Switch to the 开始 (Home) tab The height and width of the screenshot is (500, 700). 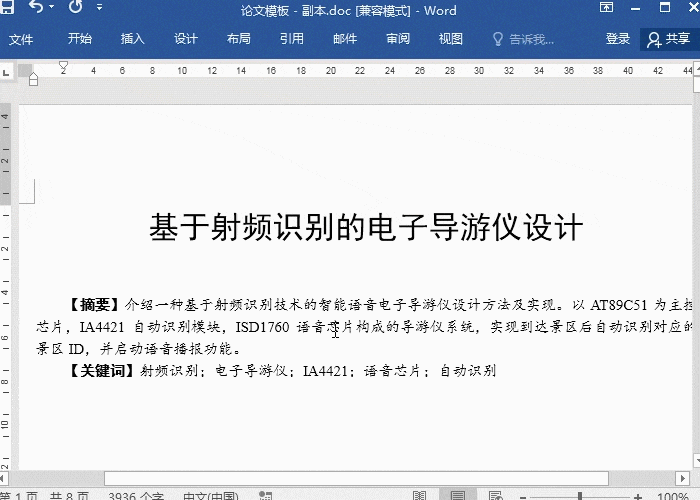click(x=80, y=39)
